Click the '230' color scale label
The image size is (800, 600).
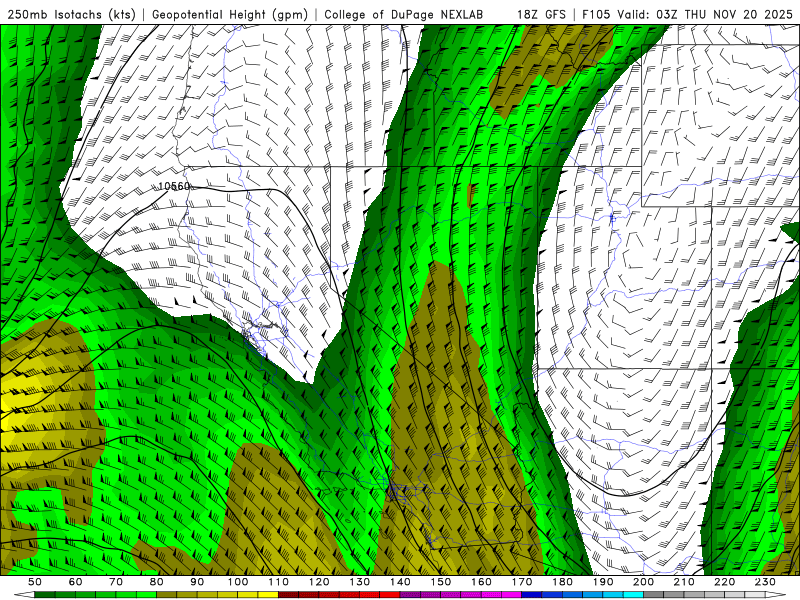pyautogui.click(x=765, y=582)
